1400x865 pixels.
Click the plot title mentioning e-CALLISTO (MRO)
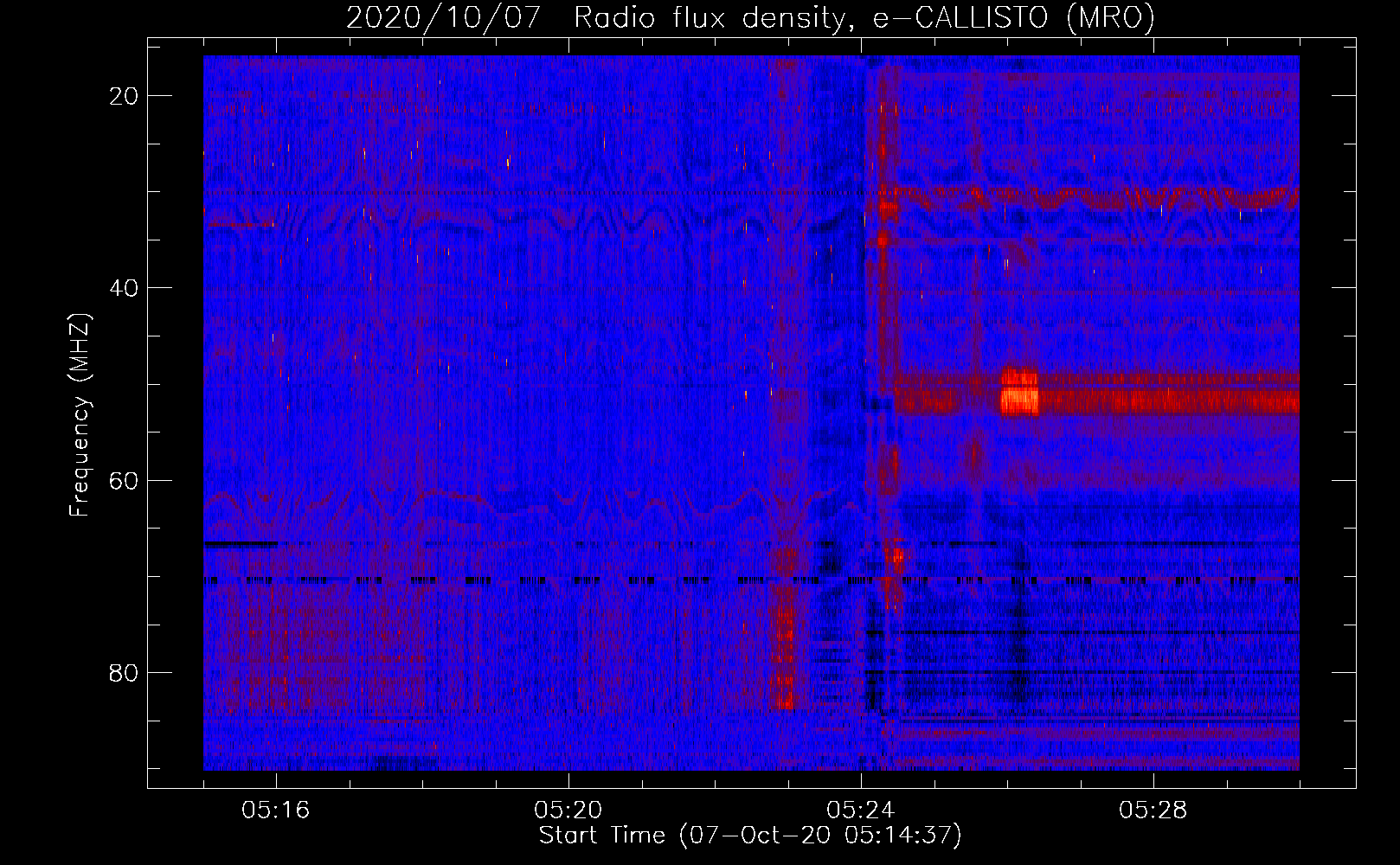point(750,17)
